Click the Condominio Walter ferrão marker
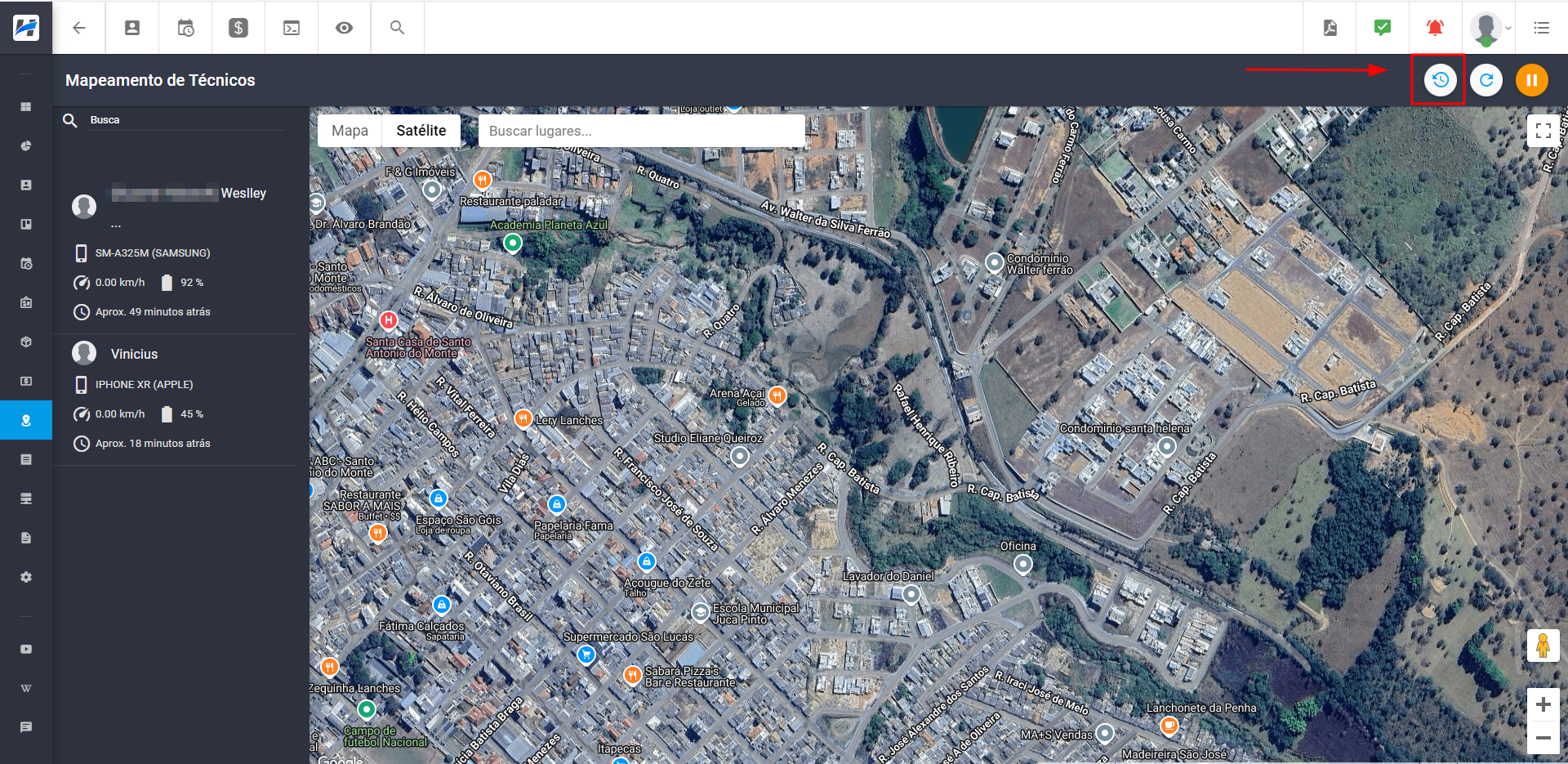 994,262
